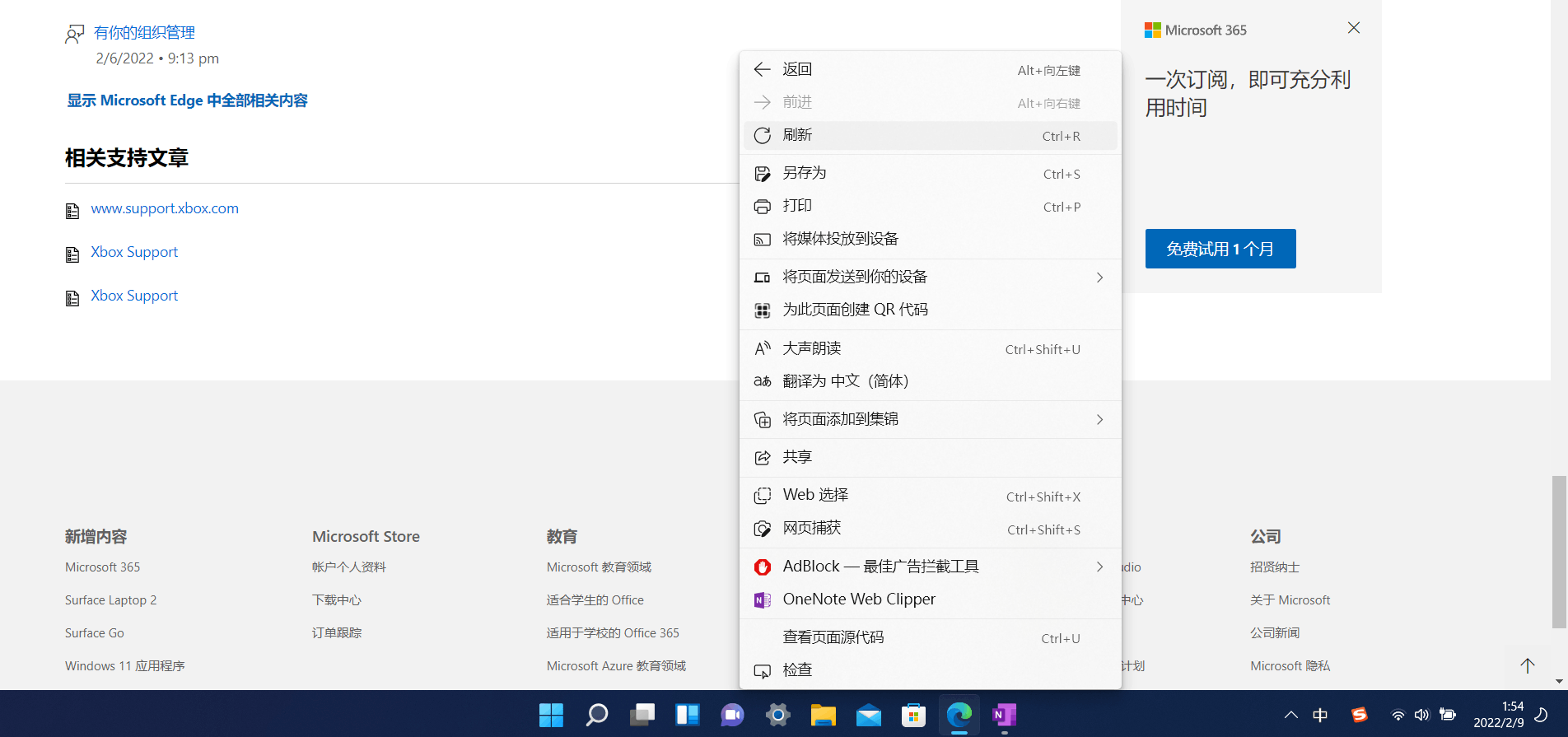Click the cast icon beside 将媒体投放到设备
This screenshot has height=737, width=1568.
tap(763, 240)
